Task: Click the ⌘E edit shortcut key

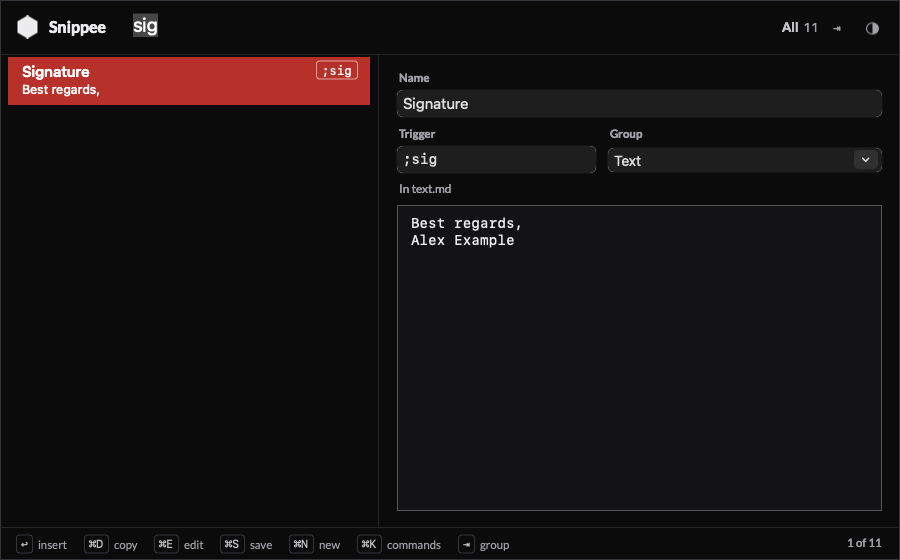Action: click(166, 544)
